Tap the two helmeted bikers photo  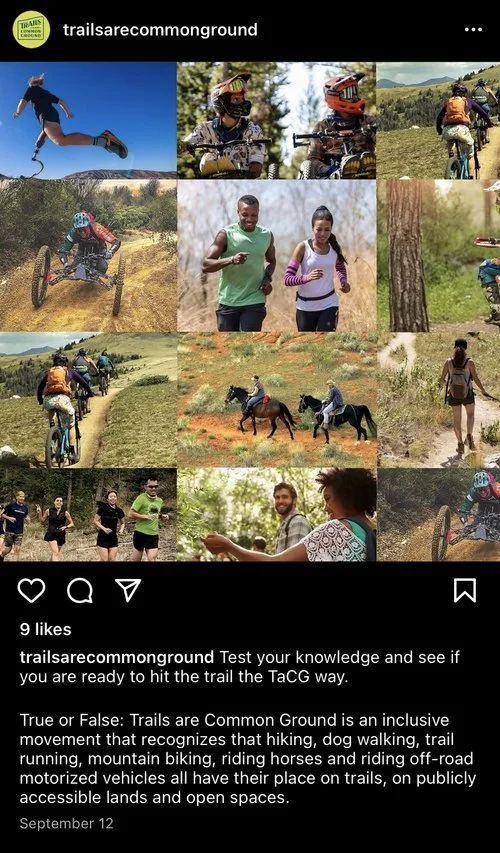[x=276, y=120]
